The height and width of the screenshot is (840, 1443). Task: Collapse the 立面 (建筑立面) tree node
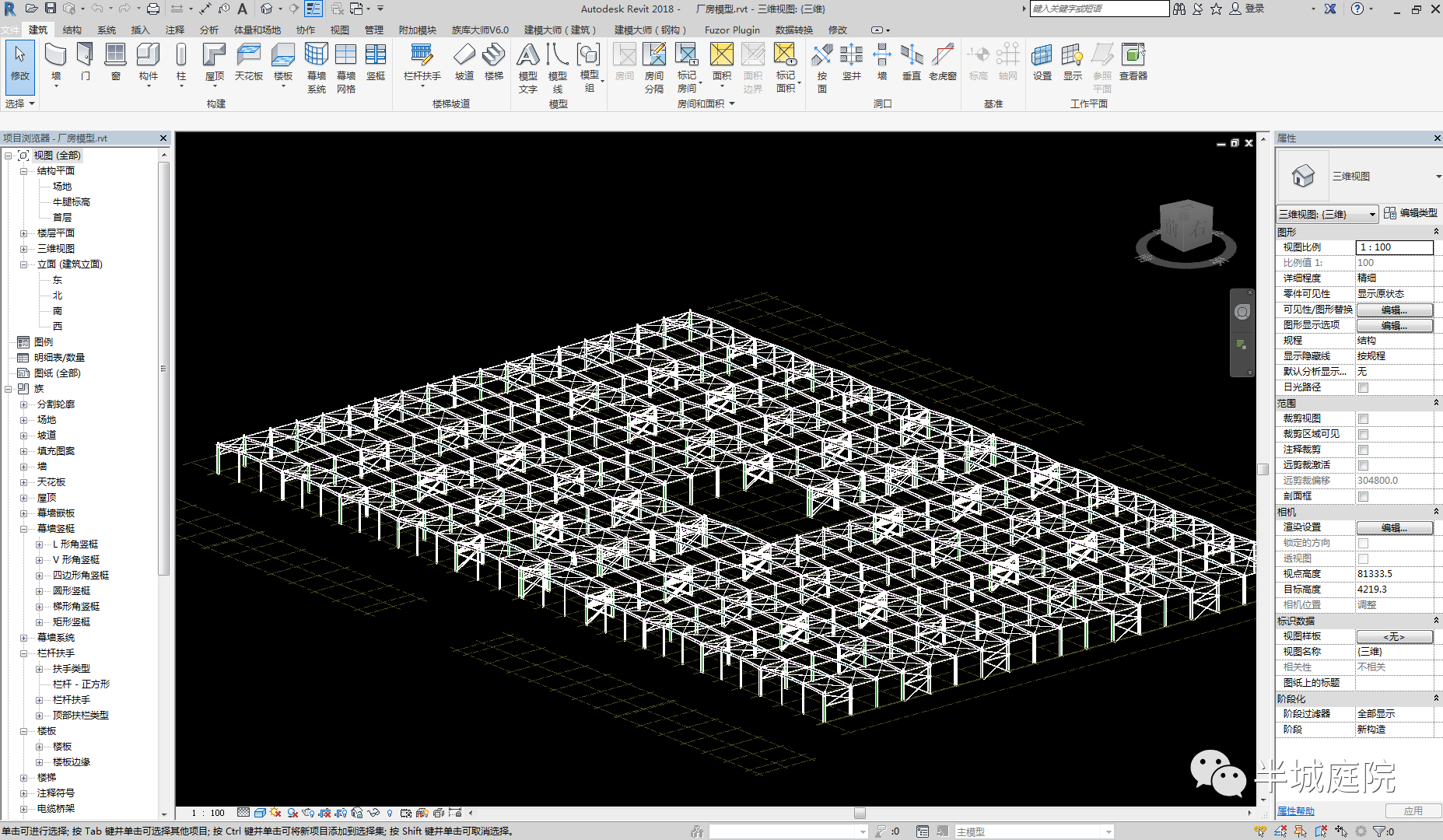click(24, 264)
